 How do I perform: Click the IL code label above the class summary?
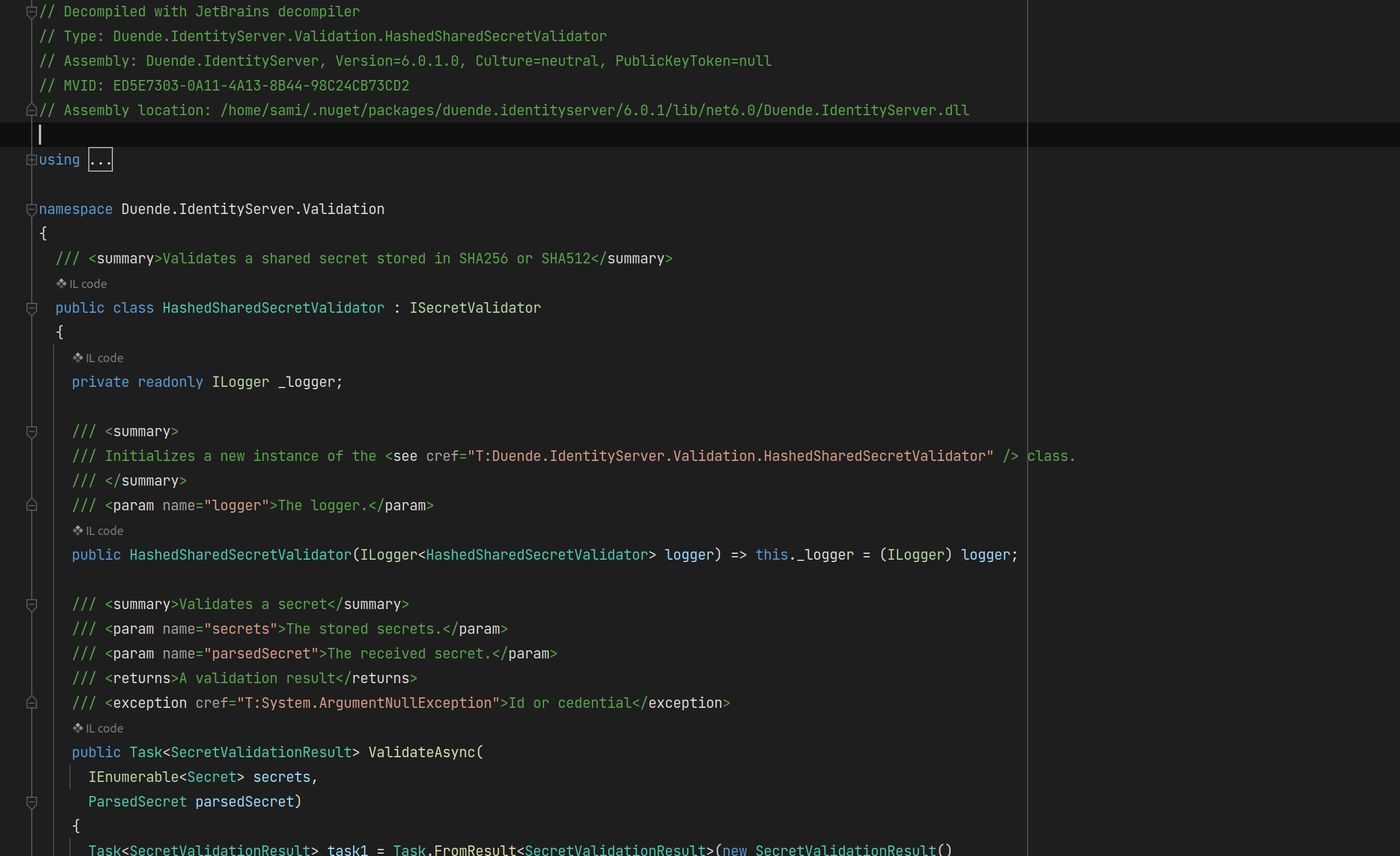click(x=88, y=283)
